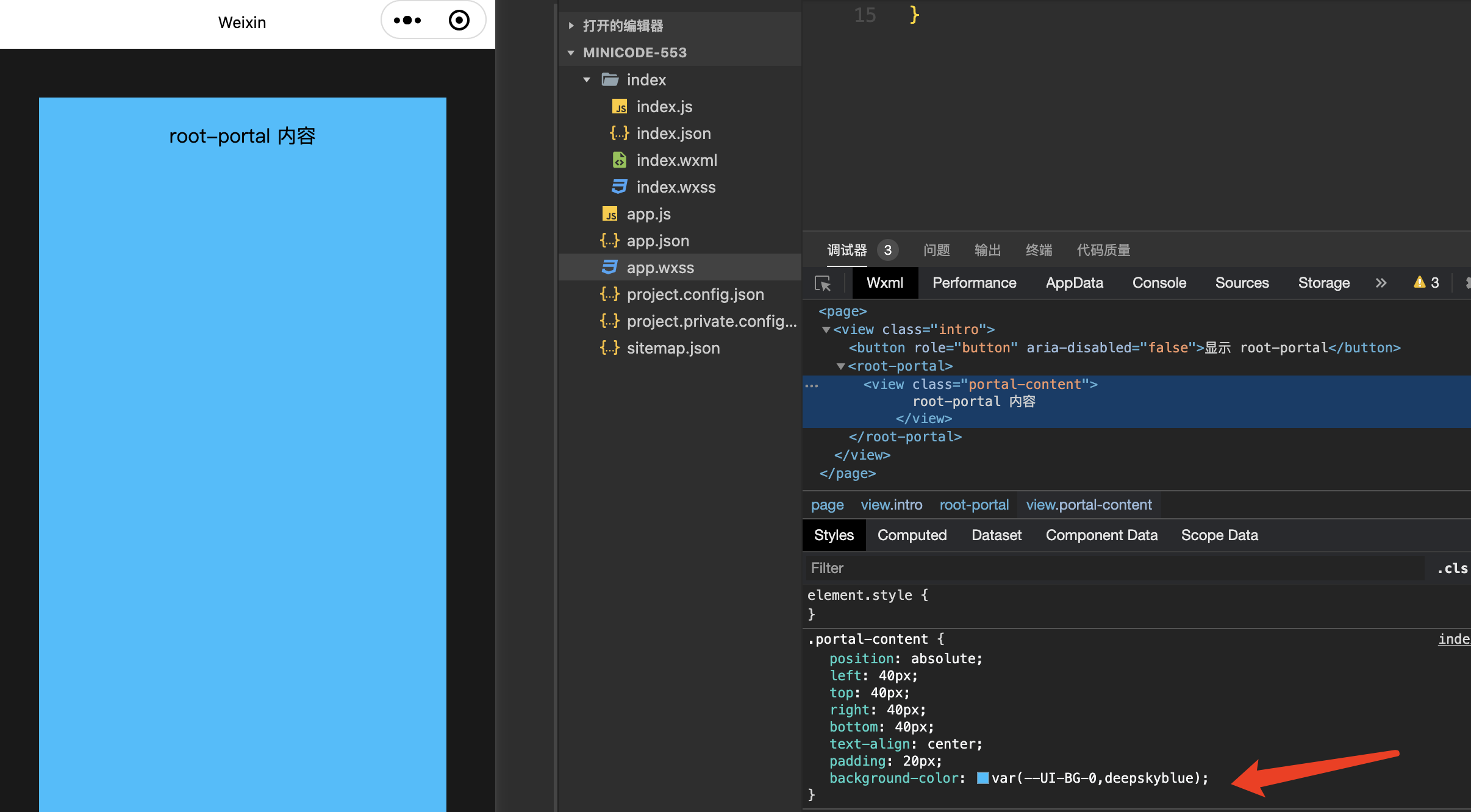
Task: Click the view.intro breadcrumb link
Action: [x=891, y=505]
